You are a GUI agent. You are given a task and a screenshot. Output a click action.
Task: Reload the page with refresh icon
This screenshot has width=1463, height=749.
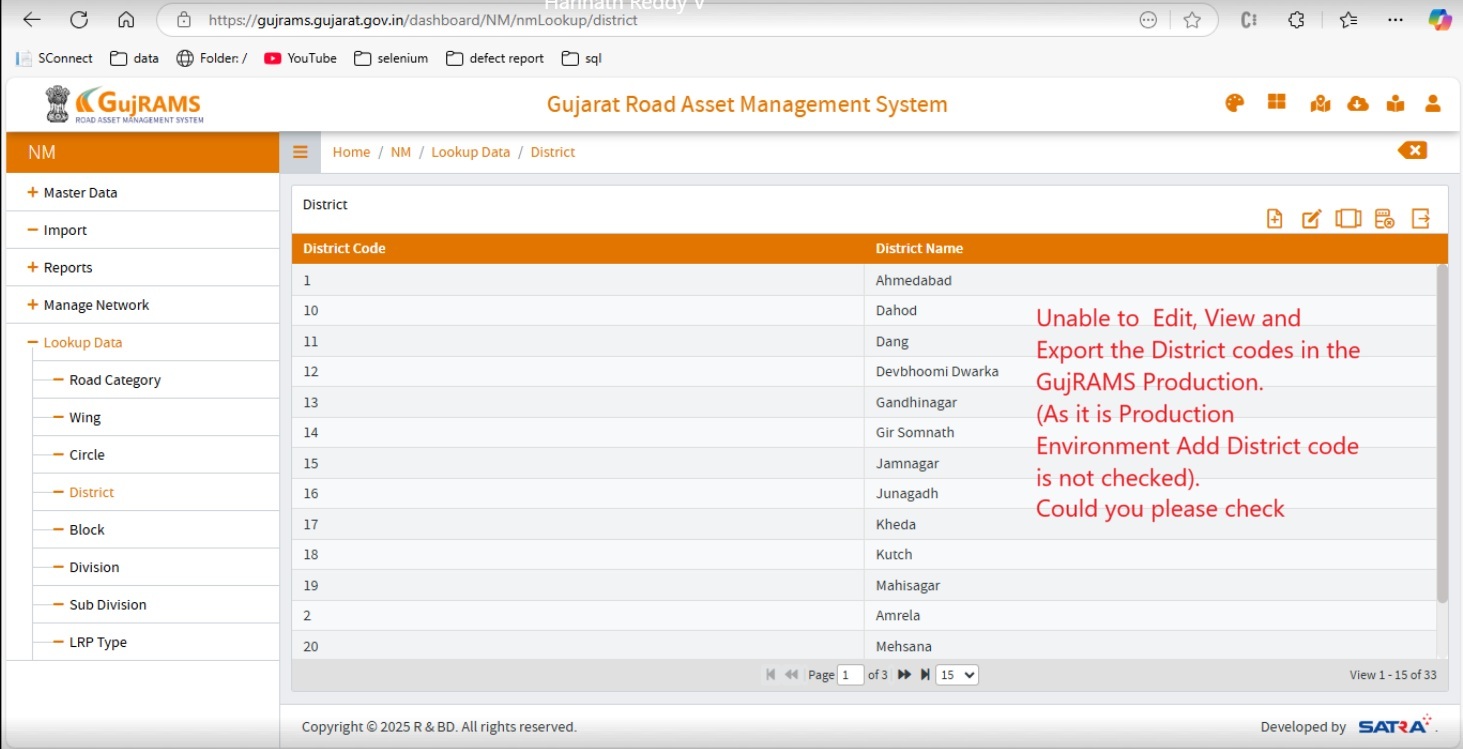79,20
